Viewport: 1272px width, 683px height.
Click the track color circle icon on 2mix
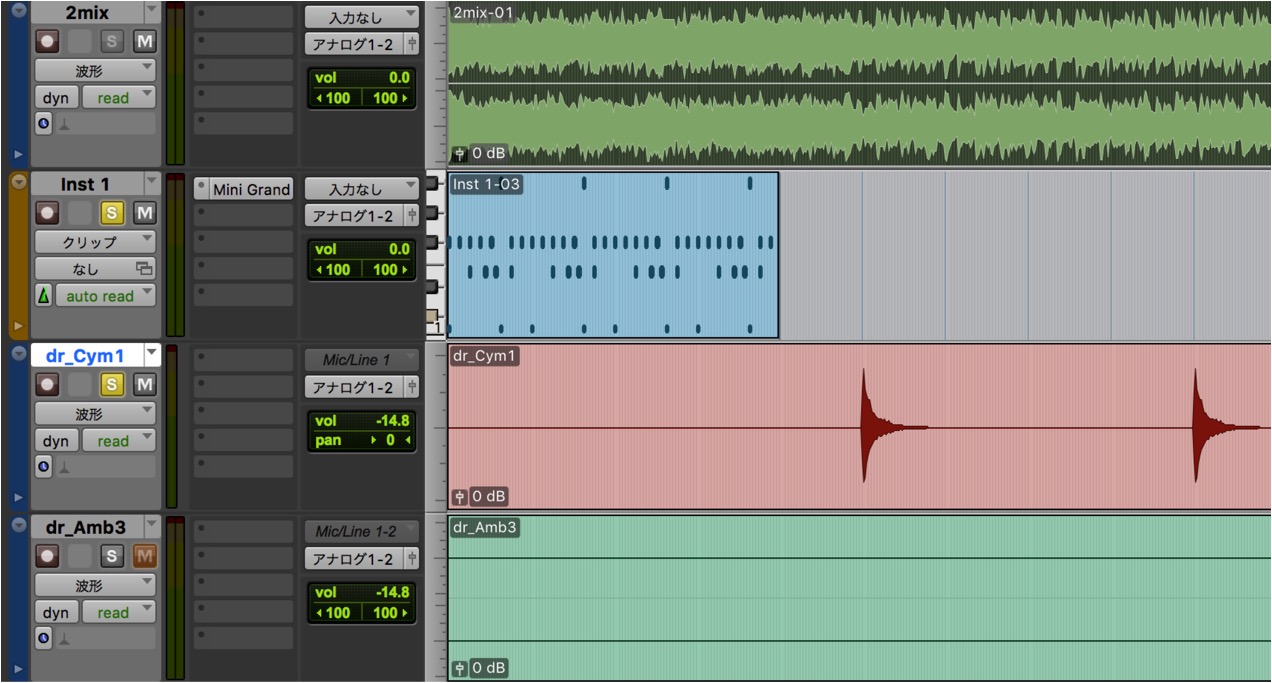coord(17,11)
